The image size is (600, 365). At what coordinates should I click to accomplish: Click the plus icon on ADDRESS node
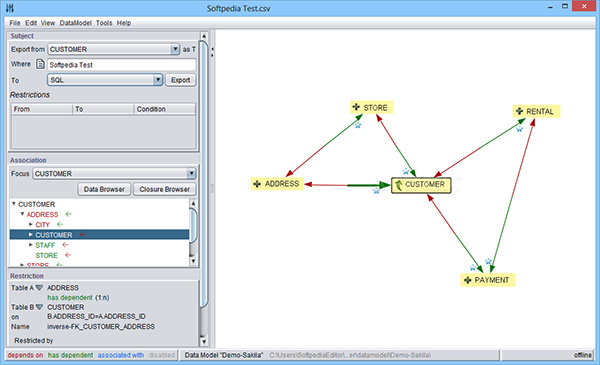pyautogui.click(x=257, y=184)
